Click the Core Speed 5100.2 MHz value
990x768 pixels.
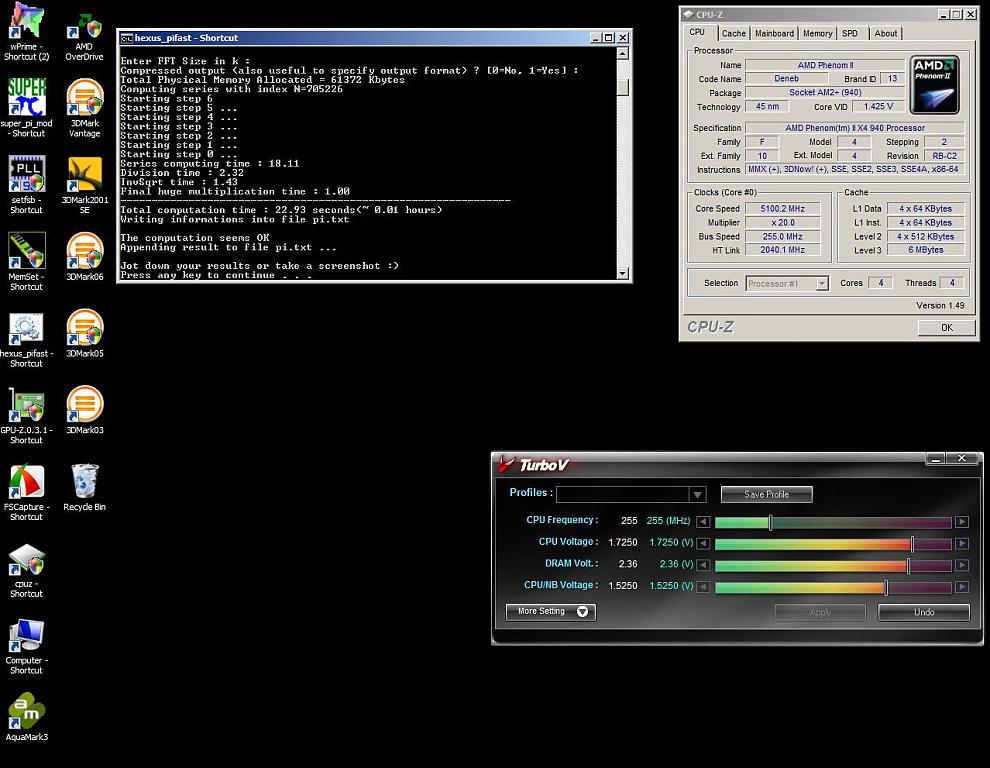pyautogui.click(x=782, y=208)
